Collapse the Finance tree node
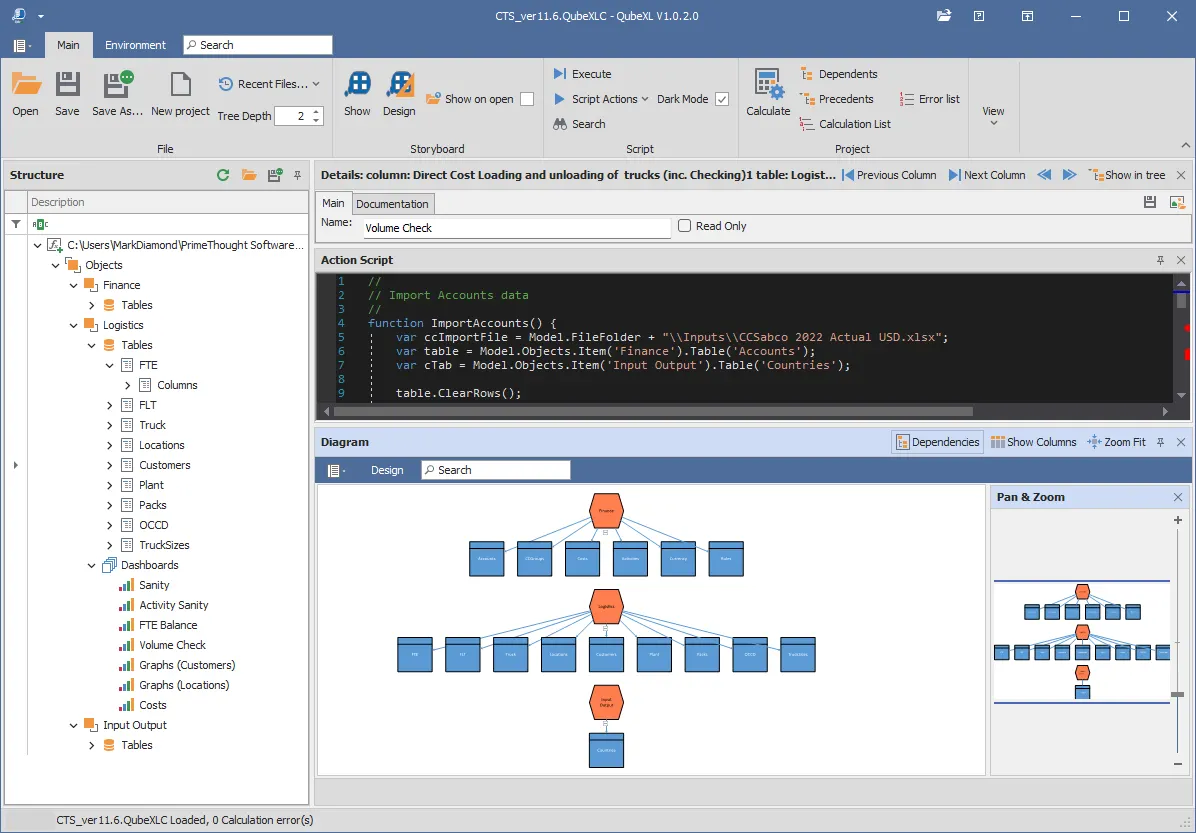The height and width of the screenshot is (833, 1196). (74, 285)
